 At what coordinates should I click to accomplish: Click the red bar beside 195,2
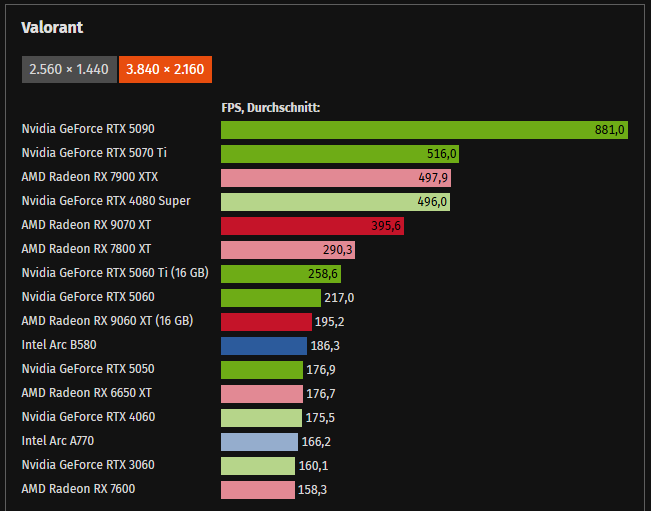pyautogui.click(x=266, y=322)
